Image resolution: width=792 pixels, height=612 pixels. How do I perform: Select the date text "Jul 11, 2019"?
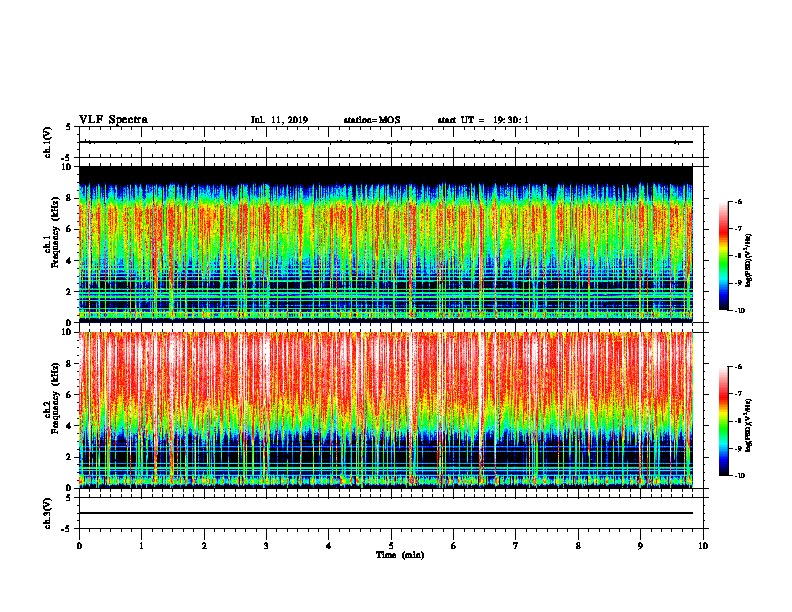279,120
